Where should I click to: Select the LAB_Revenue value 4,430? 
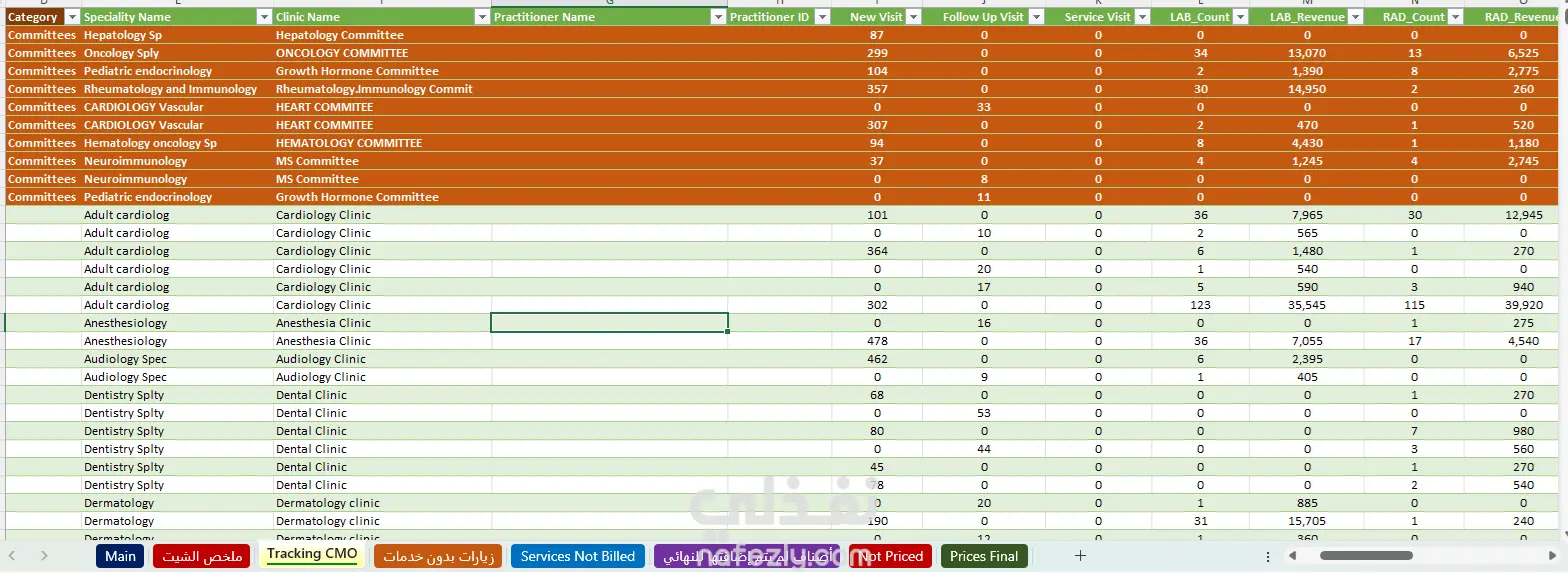1307,143
